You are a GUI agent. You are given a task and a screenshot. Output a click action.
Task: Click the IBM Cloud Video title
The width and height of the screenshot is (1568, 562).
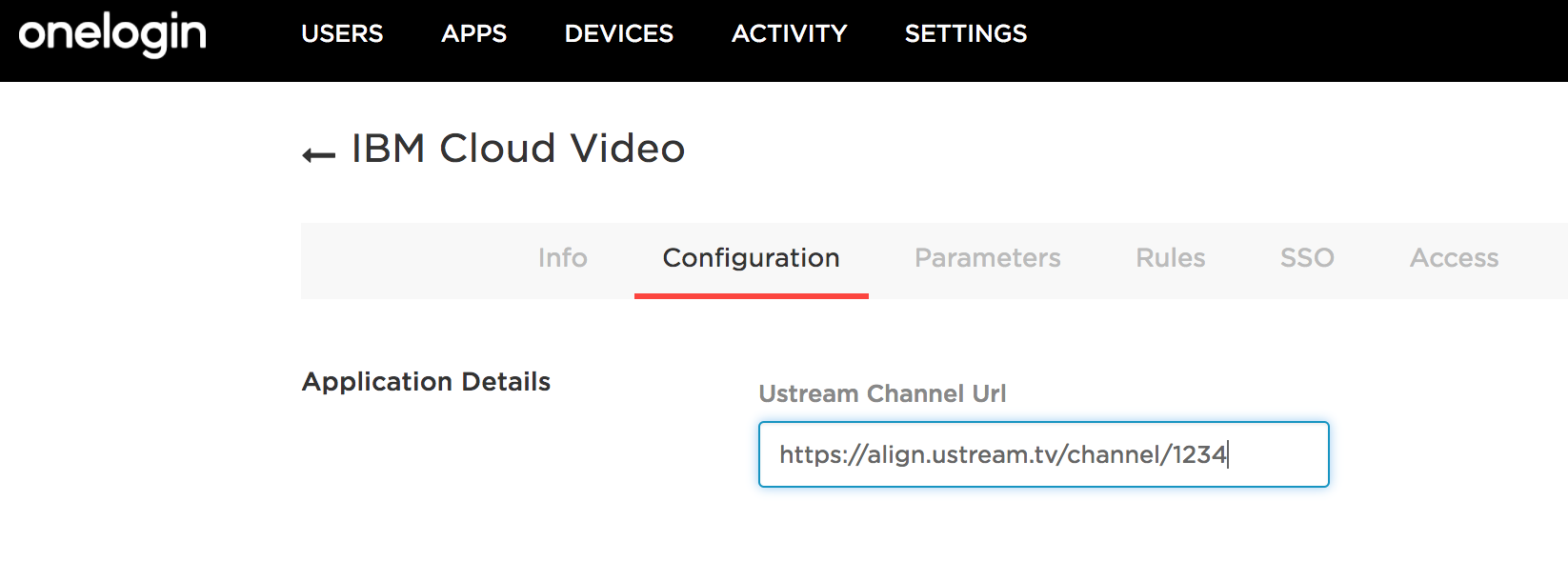click(518, 149)
